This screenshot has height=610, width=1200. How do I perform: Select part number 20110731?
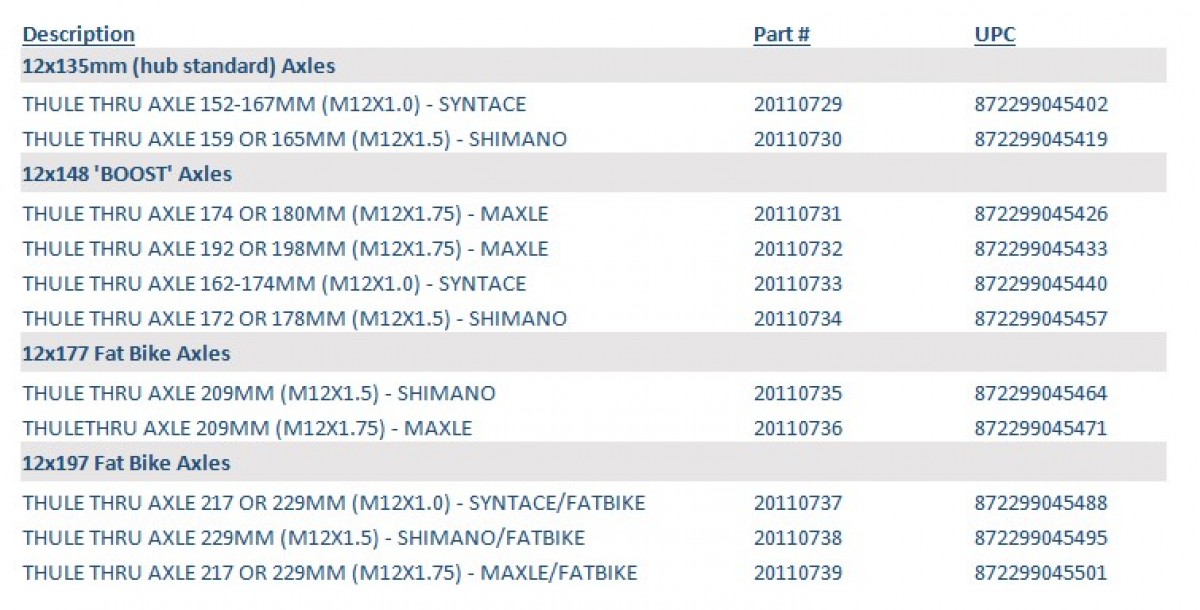click(798, 214)
